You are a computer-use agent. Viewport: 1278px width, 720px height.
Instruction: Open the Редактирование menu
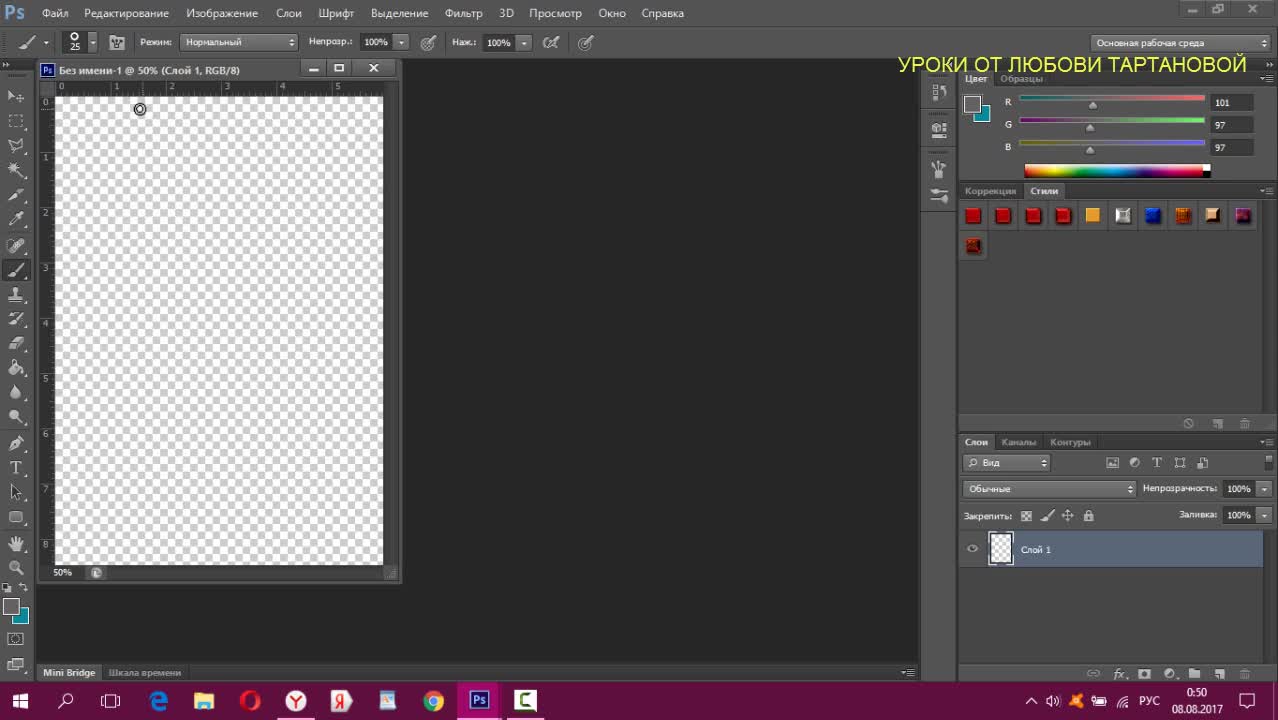(x=126, y=13)
